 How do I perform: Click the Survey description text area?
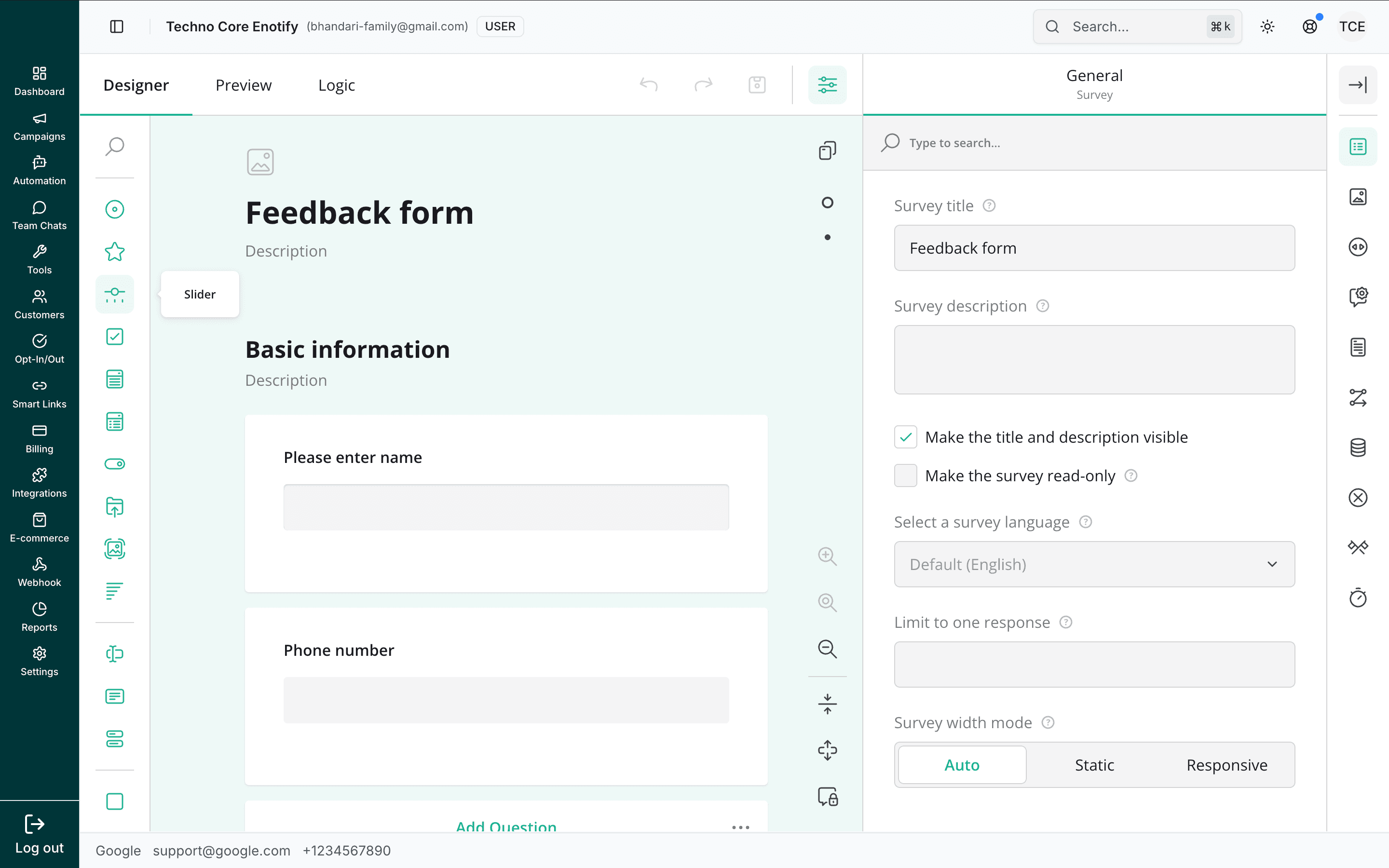[1094, 359]
